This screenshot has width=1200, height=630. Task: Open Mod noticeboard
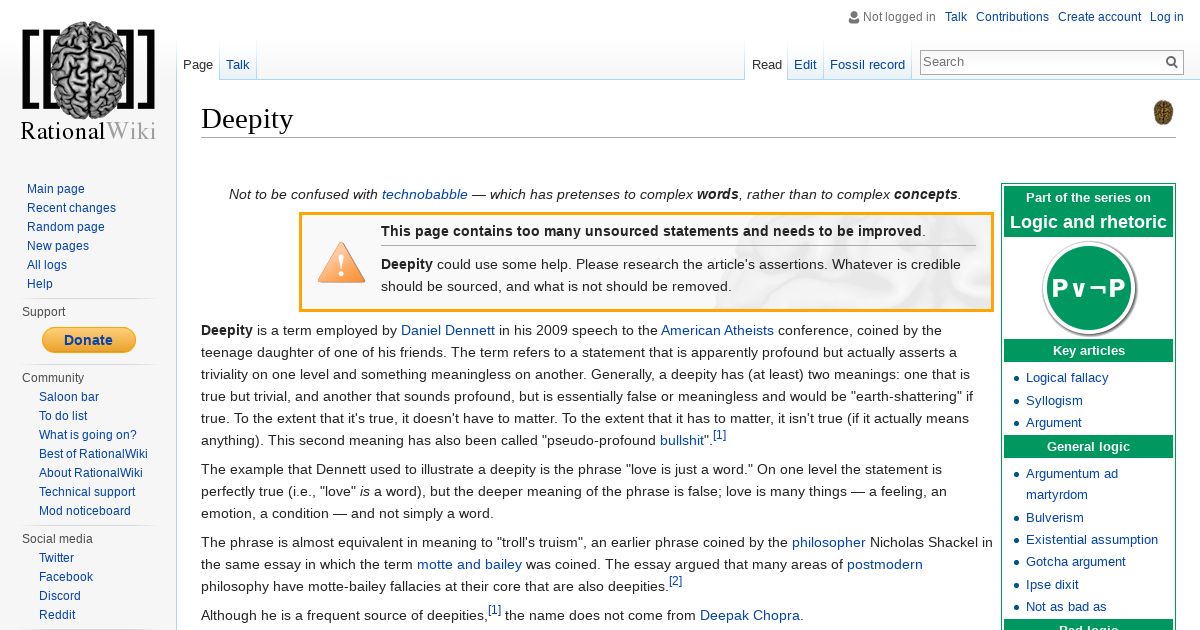pyautogui.click(x=85, y=511)
